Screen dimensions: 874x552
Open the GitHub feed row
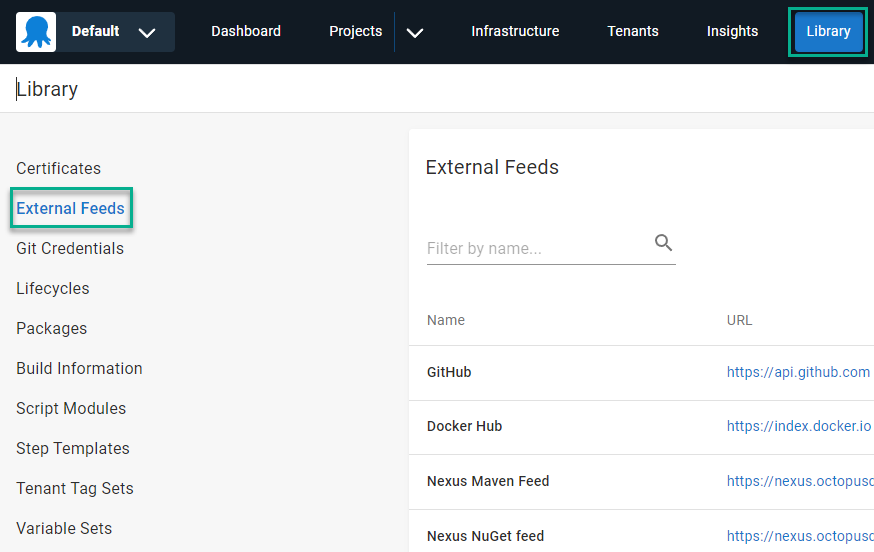pos(641,372)
